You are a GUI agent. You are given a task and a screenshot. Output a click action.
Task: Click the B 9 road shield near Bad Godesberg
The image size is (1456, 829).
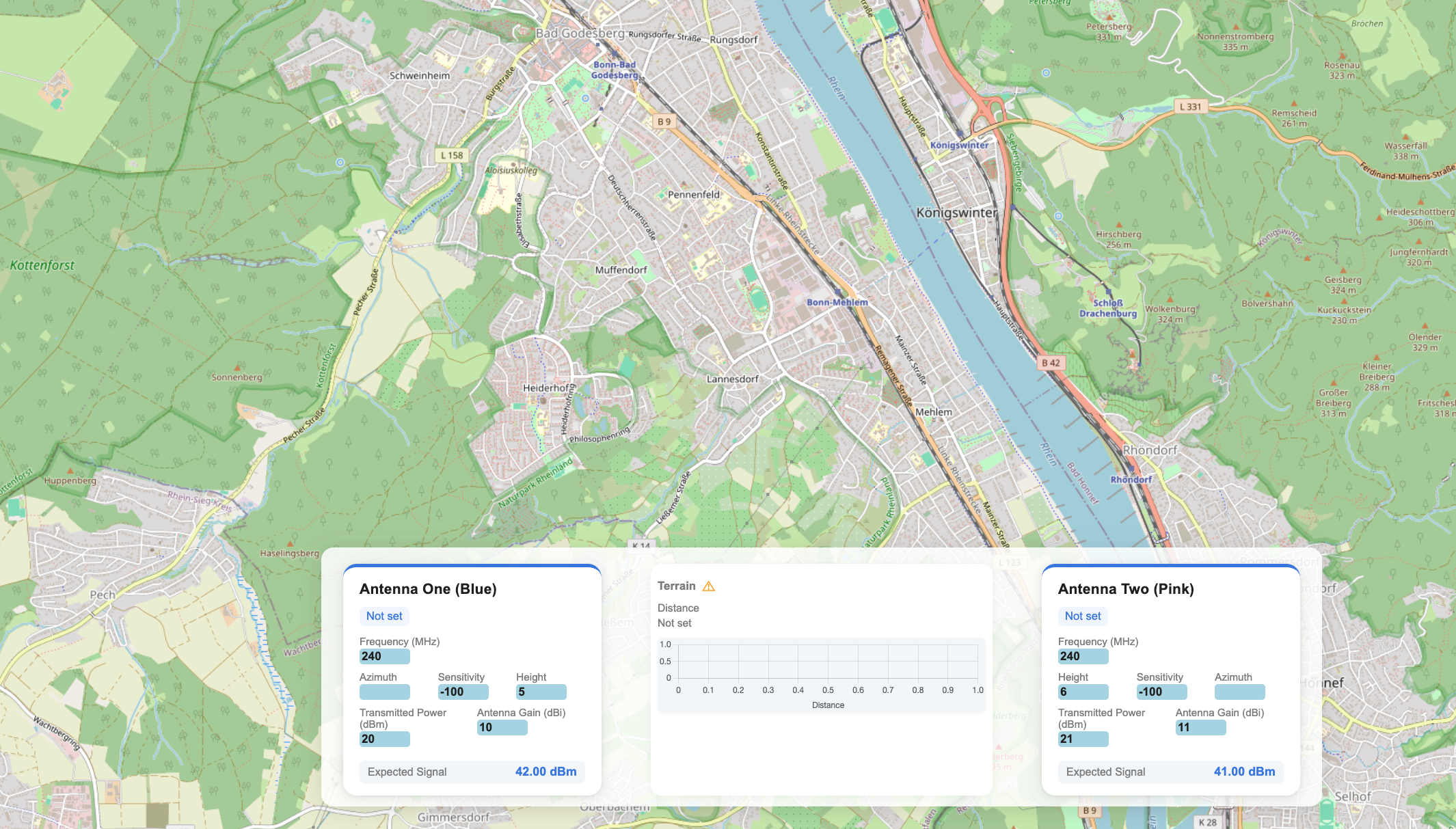point(664,122)
